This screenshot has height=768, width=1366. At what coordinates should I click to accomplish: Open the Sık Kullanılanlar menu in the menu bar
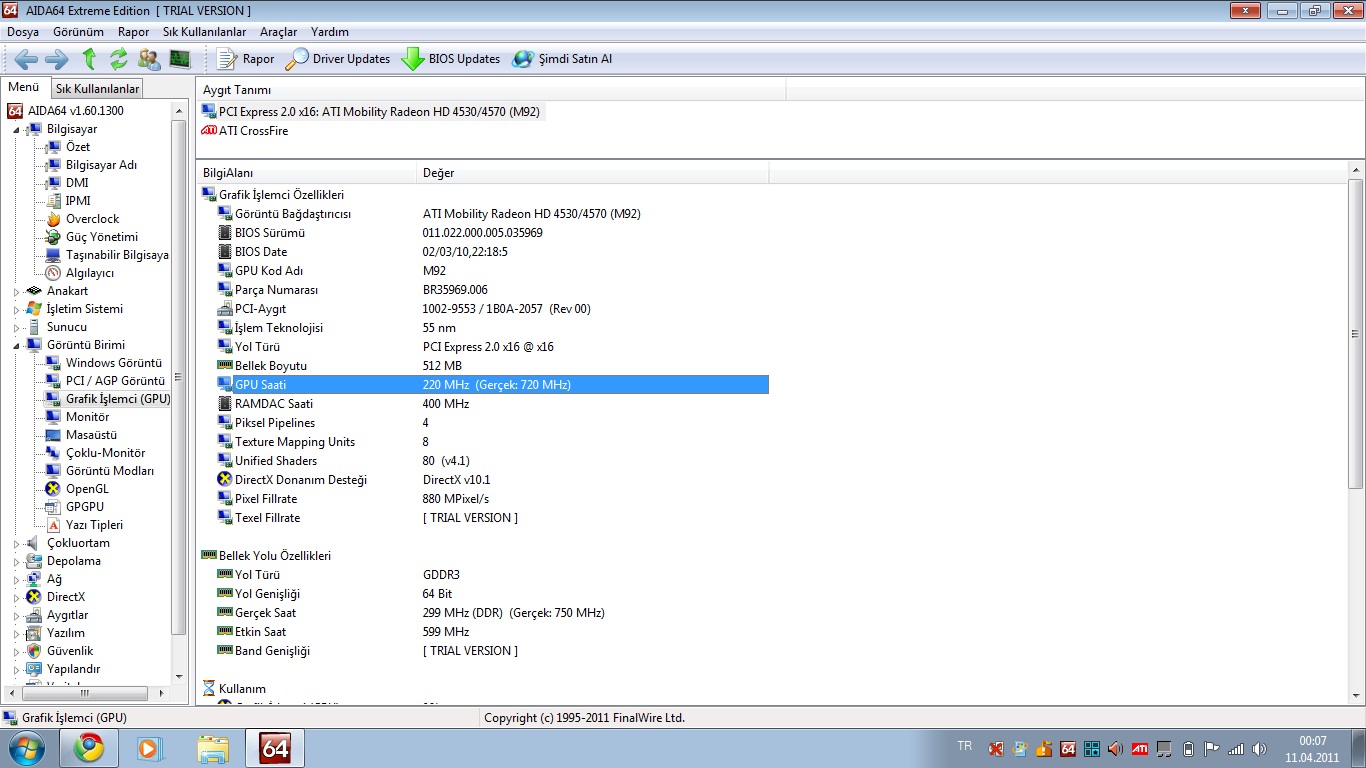(x=204, y=32)
